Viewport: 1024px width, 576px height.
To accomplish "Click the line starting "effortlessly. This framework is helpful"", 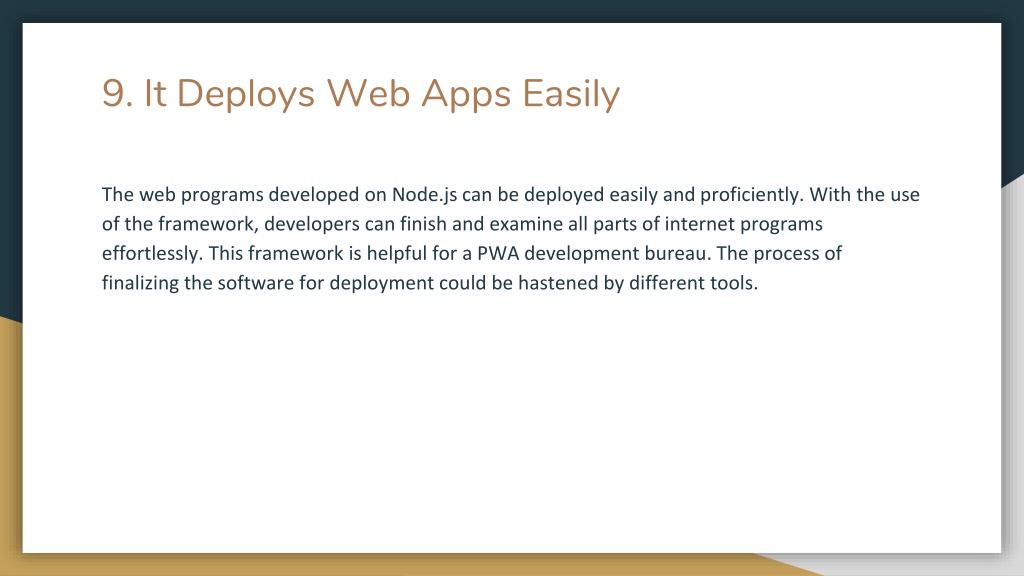I will click(472, 253).
